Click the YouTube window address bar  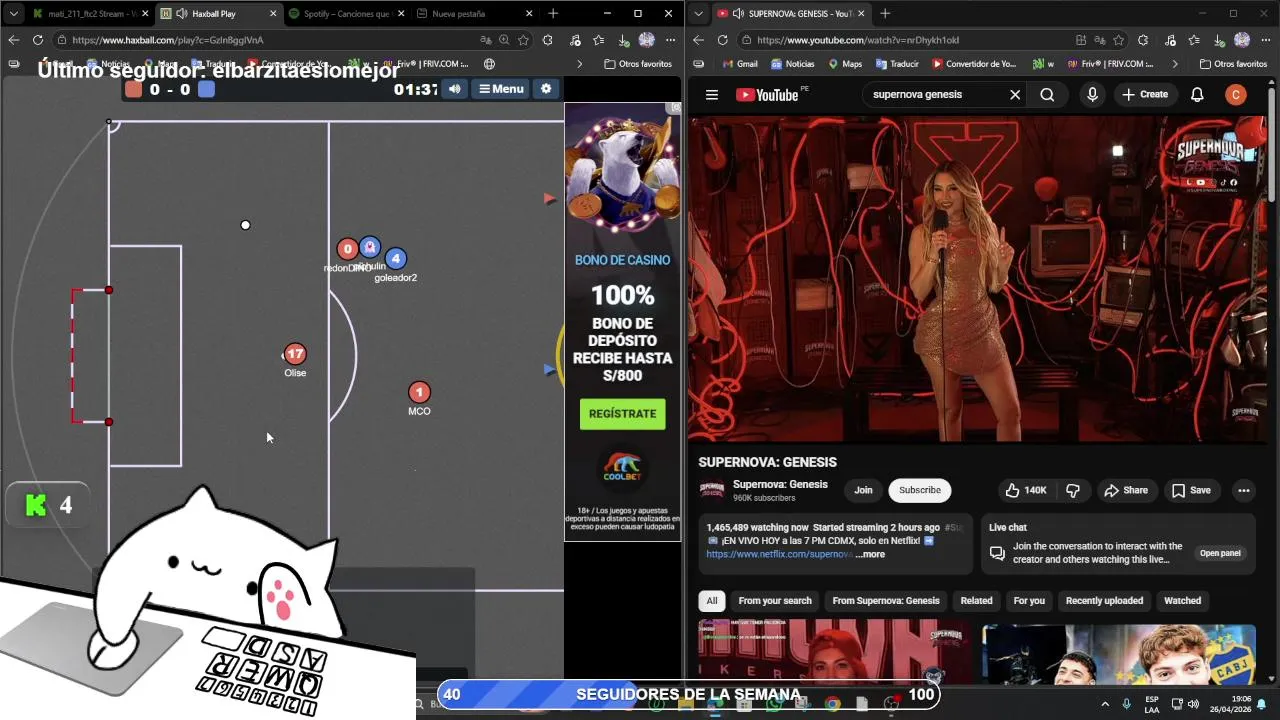pos(857,40)
